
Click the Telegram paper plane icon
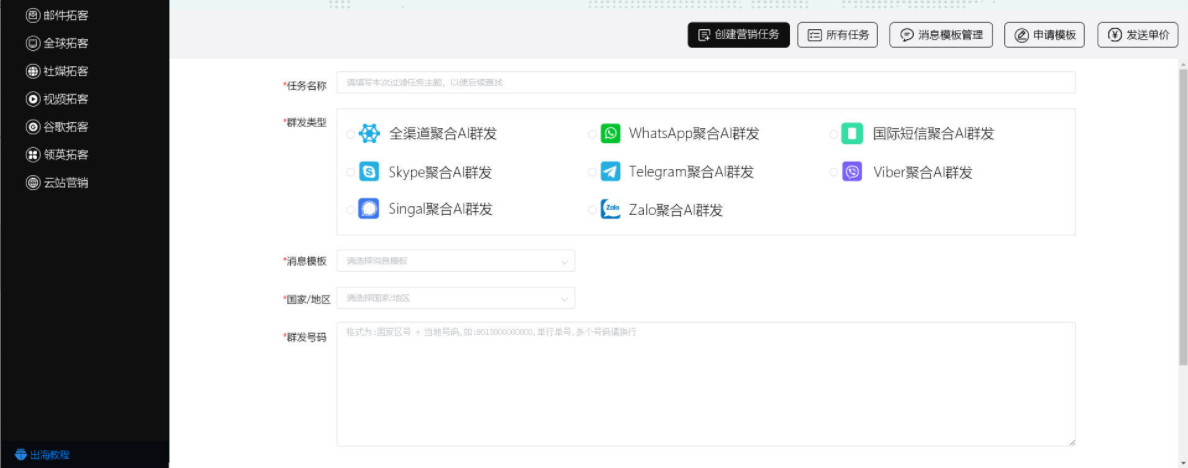[x=610, y=172]
